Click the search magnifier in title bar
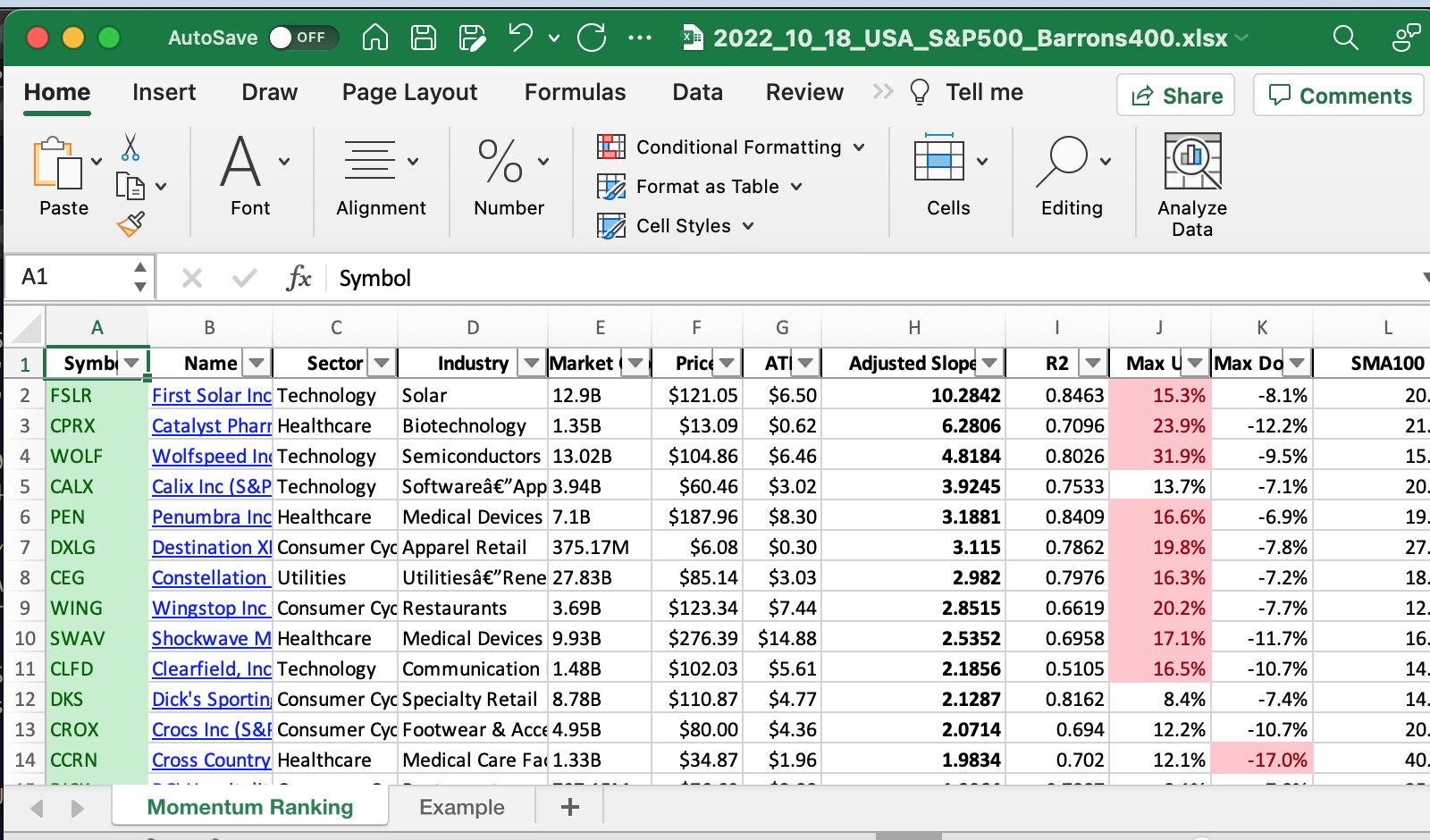 click(x=1345, y=38)
